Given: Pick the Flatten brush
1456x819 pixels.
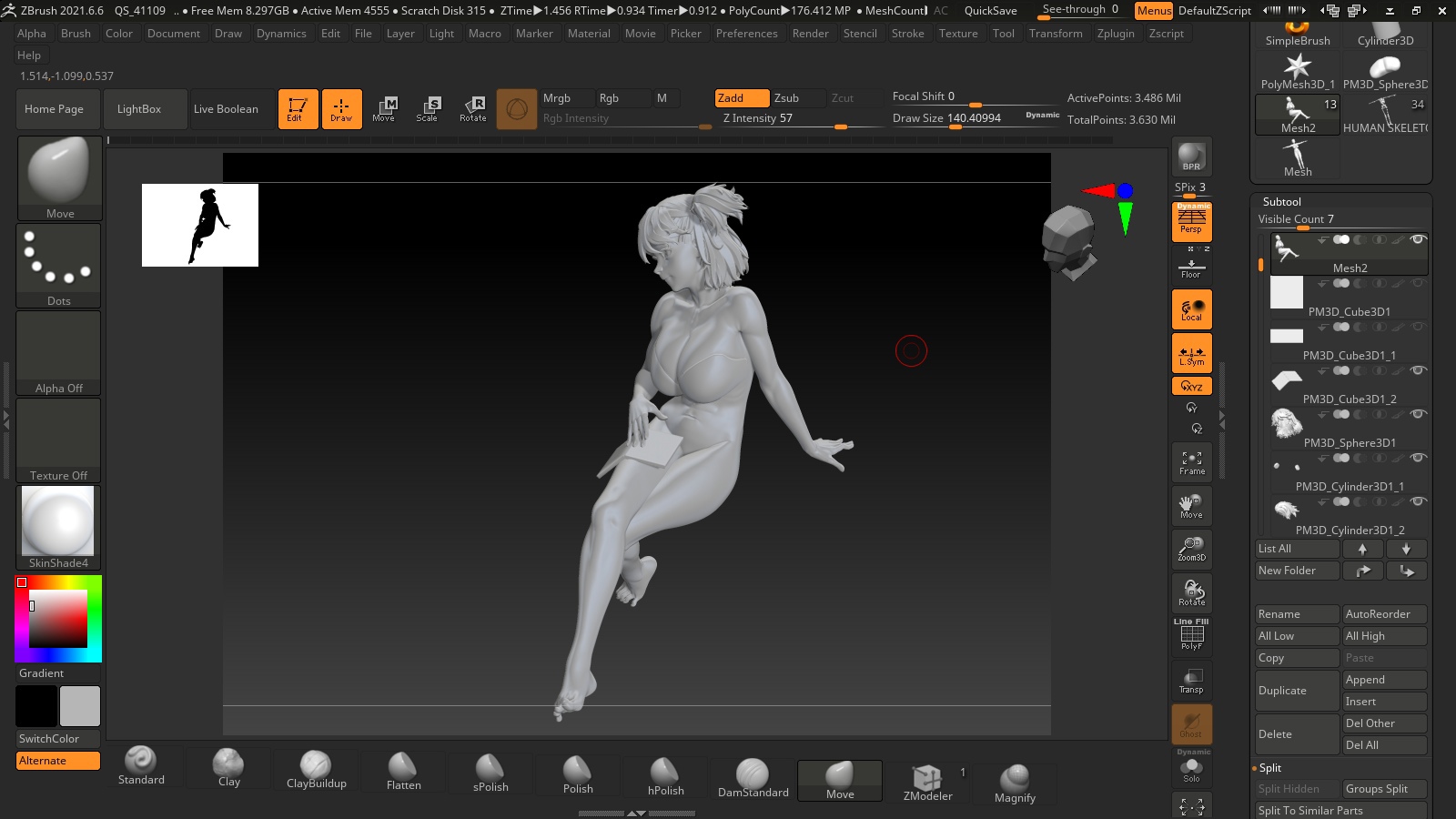Looking at the screenshot, I should coord(403,772).
